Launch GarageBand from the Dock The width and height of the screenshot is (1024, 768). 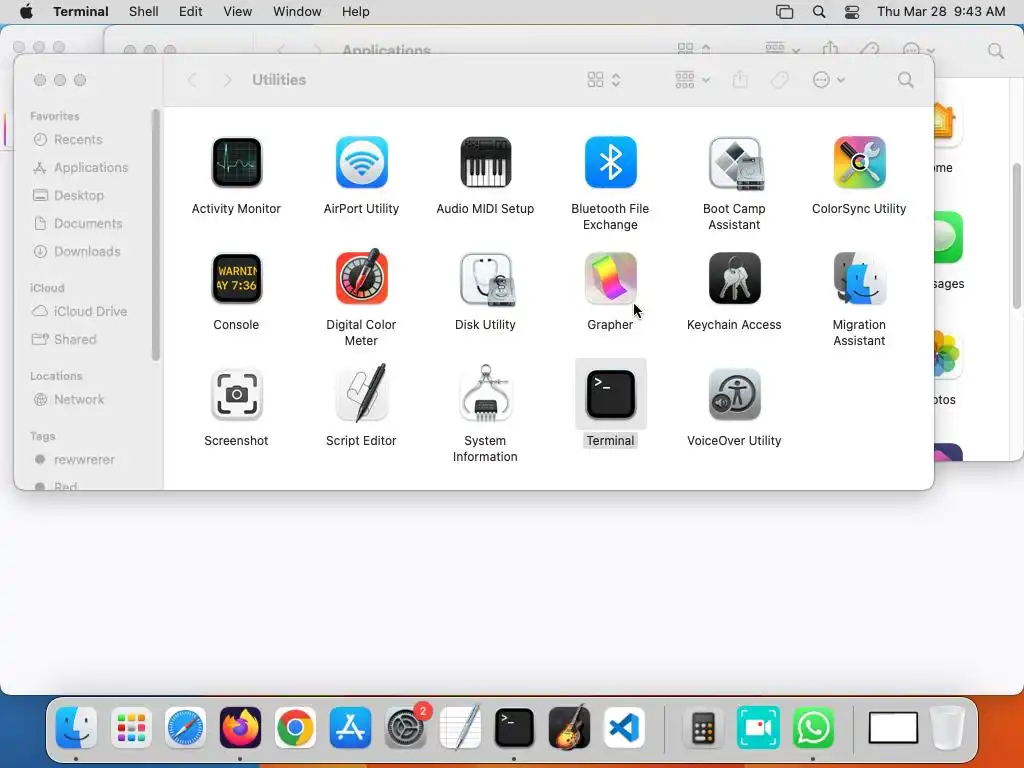(569, 728)
